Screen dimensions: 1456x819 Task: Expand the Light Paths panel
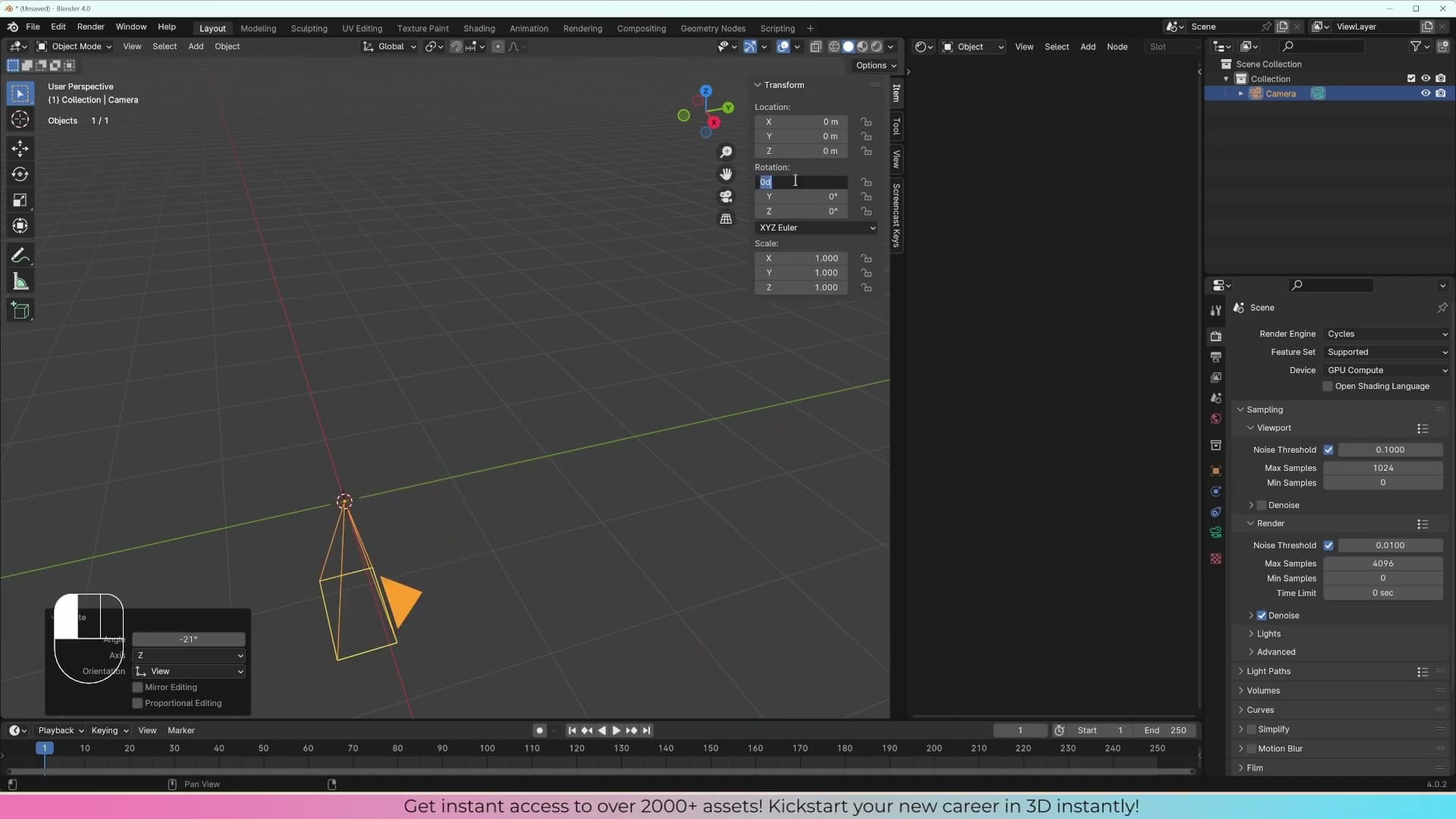click(1268, 671)
